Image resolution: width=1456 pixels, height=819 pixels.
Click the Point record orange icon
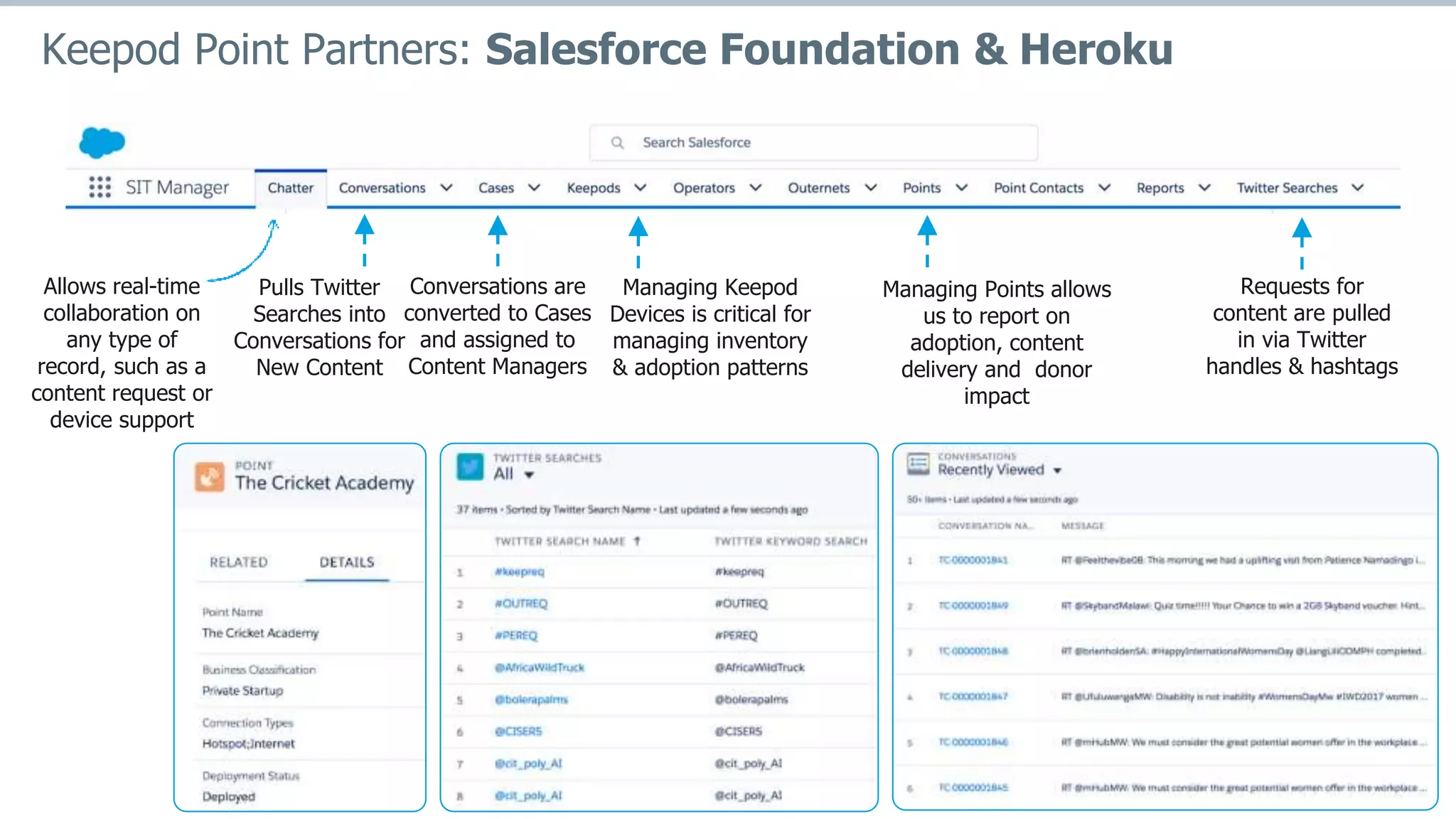click(210, 476)
